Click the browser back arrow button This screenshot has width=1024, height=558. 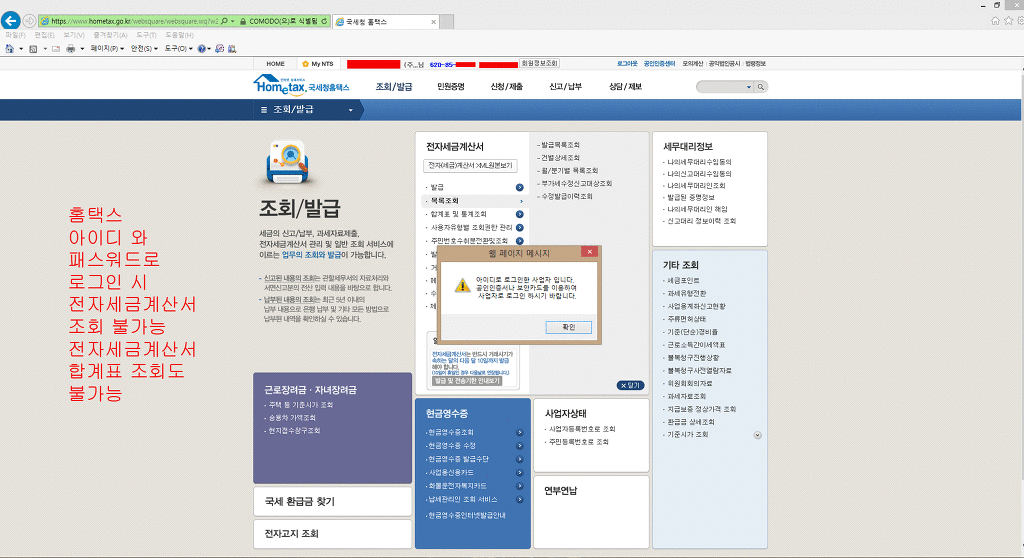tap(12, 21)
